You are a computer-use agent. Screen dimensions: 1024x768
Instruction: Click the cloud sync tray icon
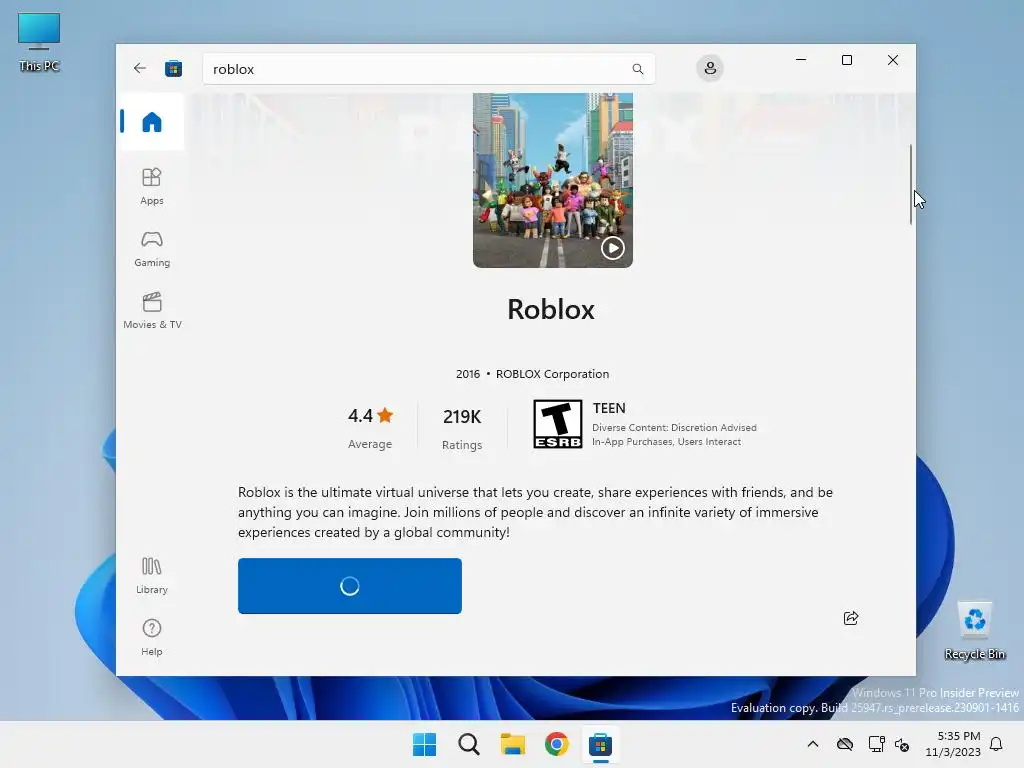click(844, 744)
